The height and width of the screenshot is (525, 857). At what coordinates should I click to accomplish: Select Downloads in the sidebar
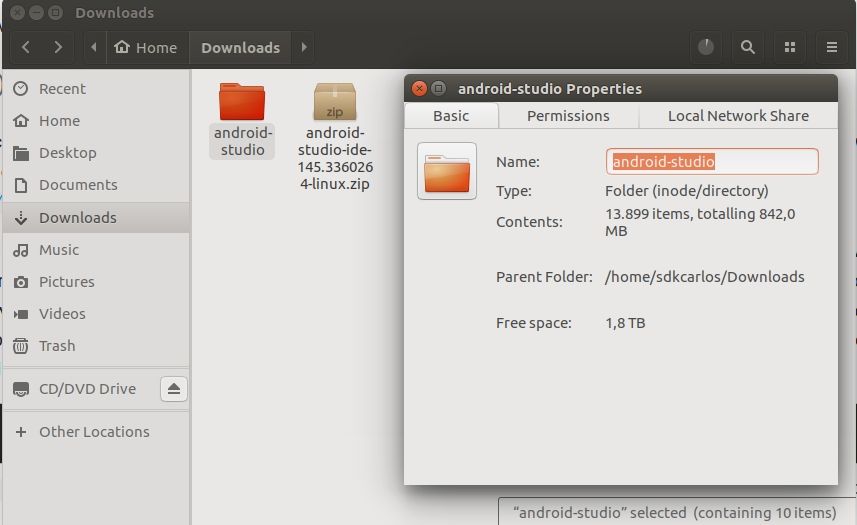(96, 217)
